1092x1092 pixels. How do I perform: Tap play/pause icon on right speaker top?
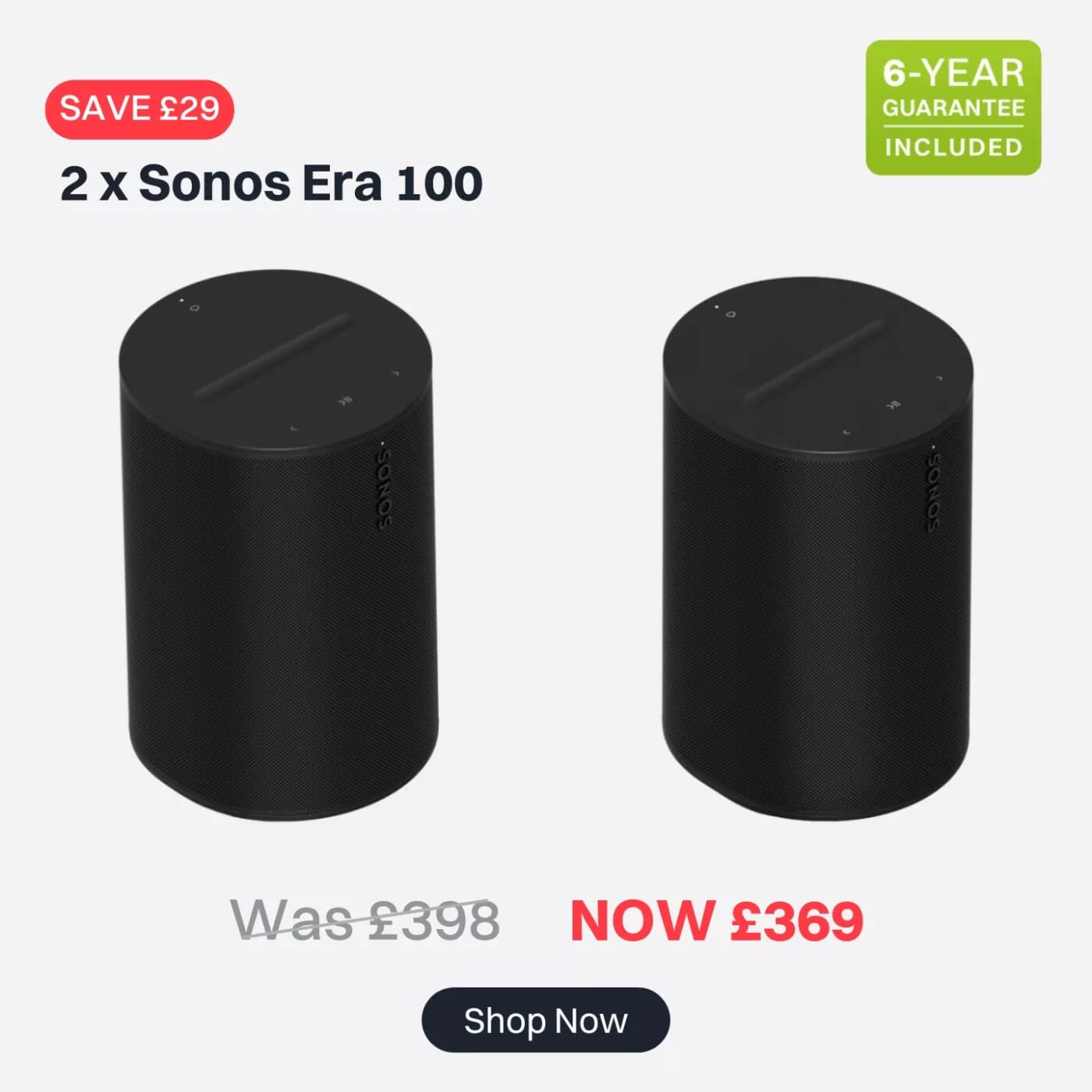pos(893,404)
